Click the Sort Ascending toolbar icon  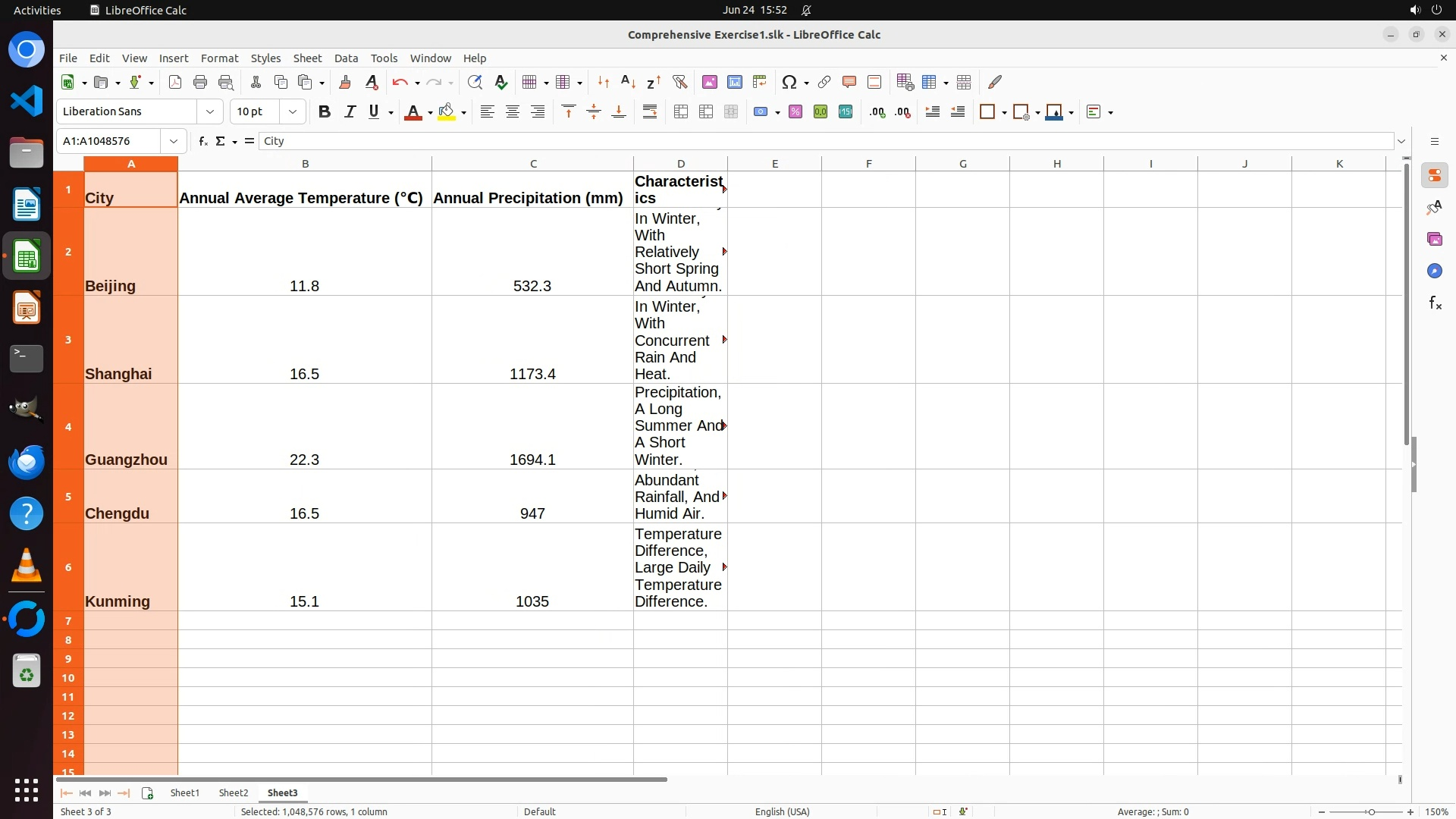pos(628,82)
